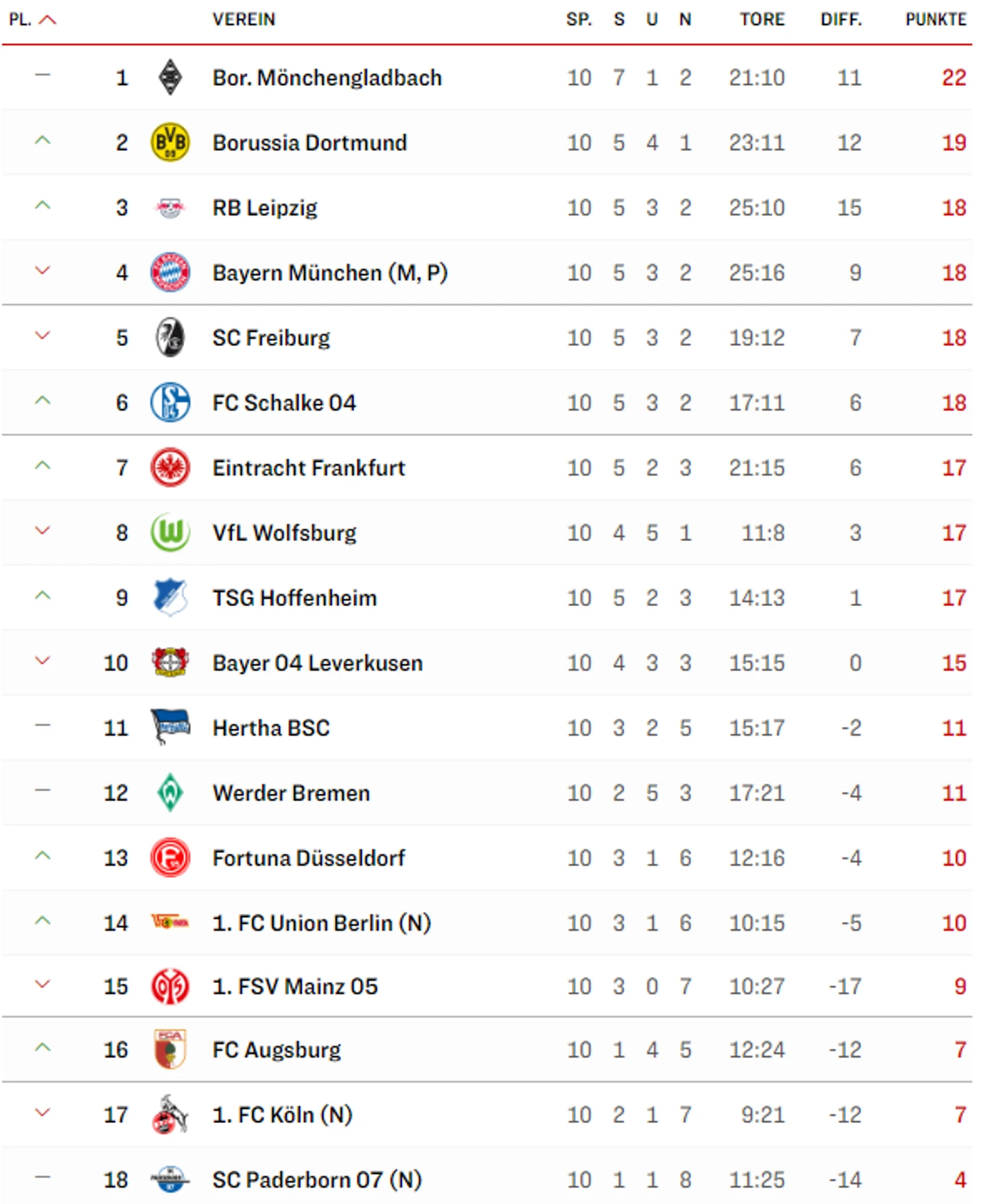1002x1204 pixels.
Task: Click the Werder Bremen diamond logo
Action: pos(170,793)
